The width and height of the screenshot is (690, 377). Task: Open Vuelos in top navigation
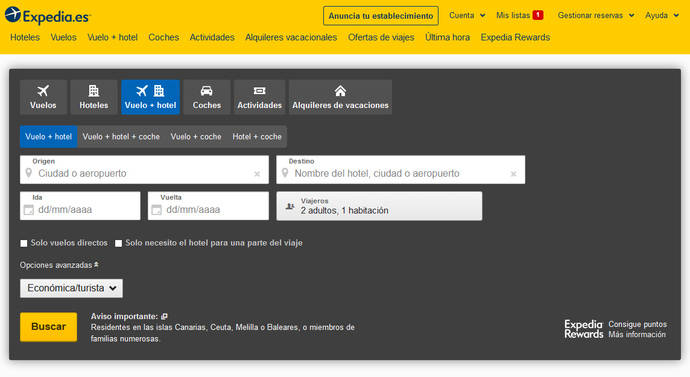(x=63, y=37)
